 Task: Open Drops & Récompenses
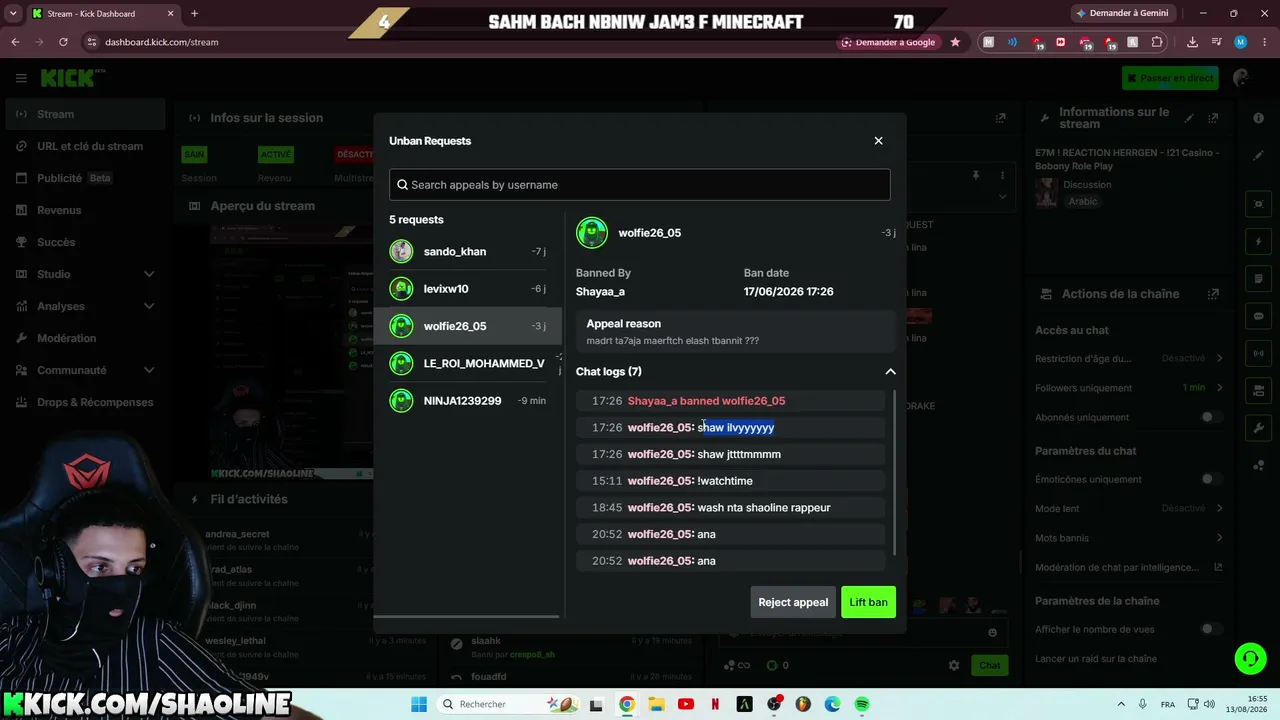coord(83,402)
